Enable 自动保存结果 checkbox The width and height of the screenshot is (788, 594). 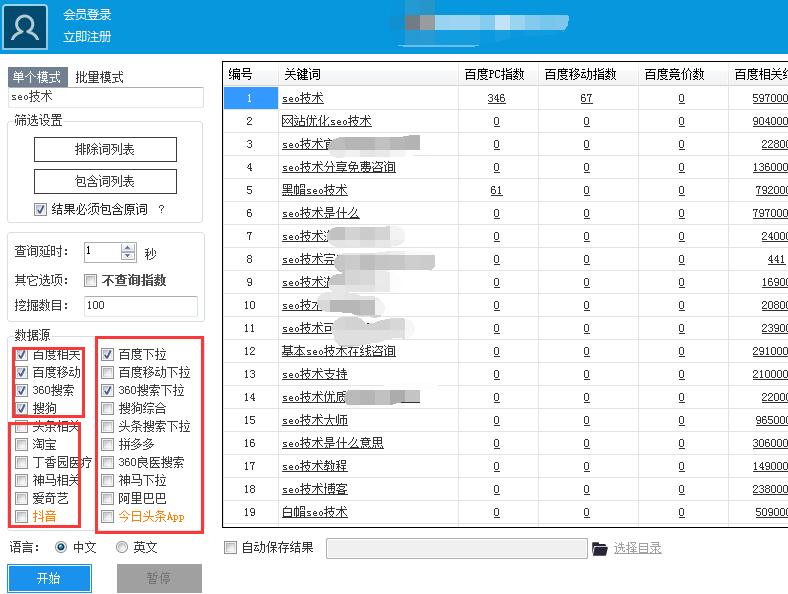(230, 548)
